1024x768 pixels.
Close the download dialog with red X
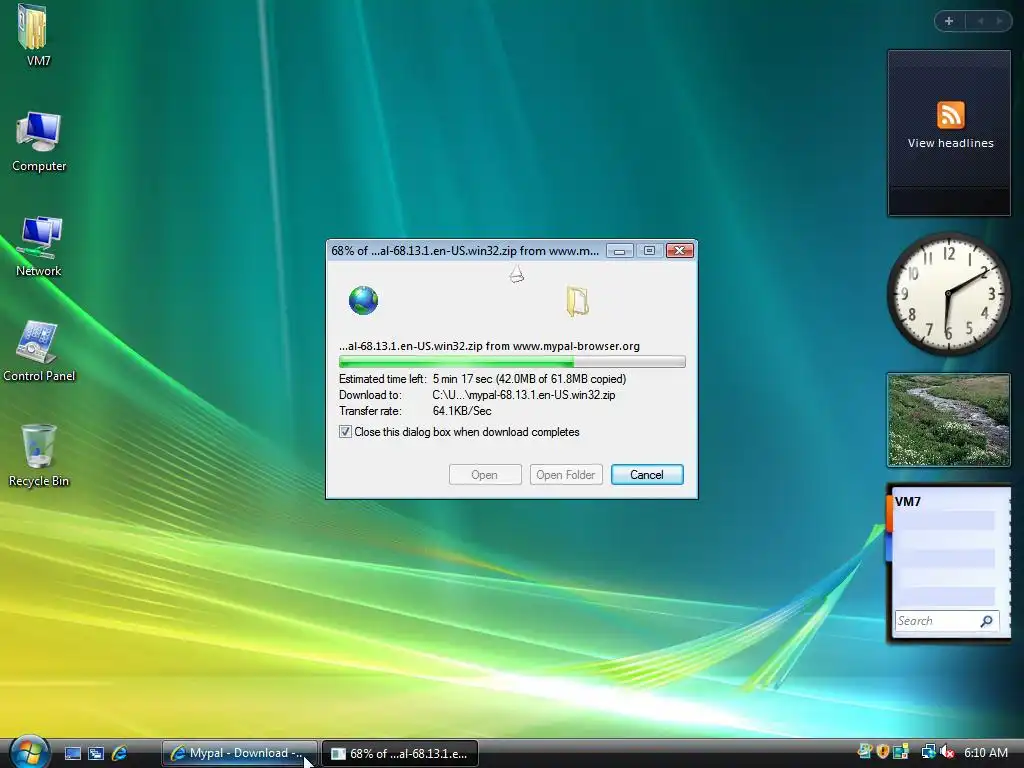pyautogui.click(x=679, y=251)
